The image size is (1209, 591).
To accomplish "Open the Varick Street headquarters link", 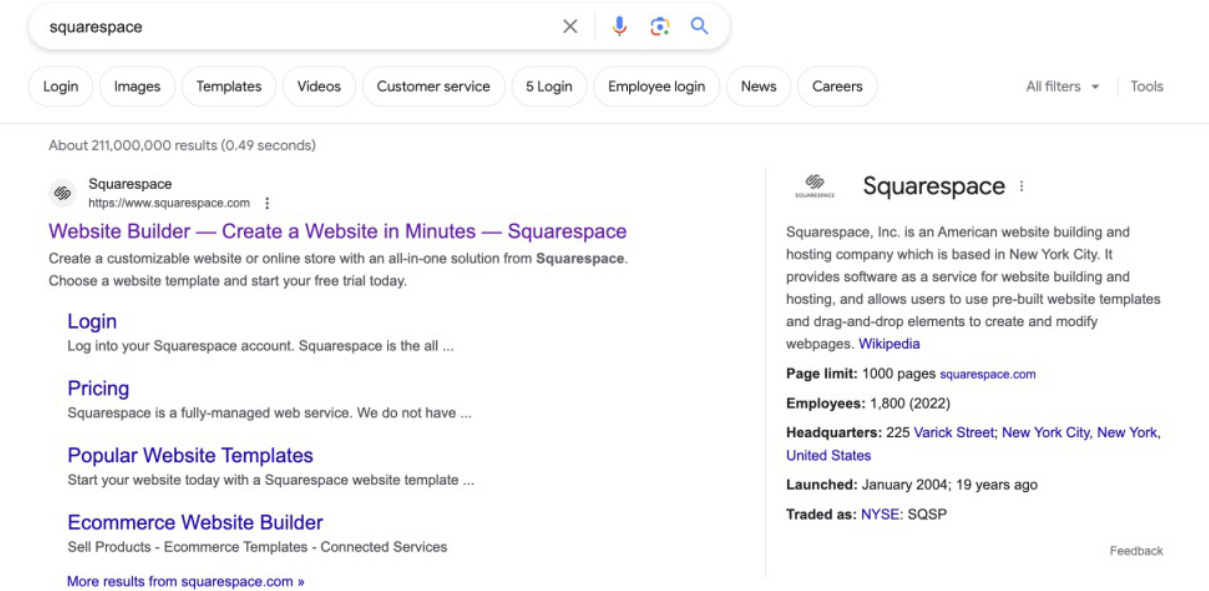I will [955, 433].
